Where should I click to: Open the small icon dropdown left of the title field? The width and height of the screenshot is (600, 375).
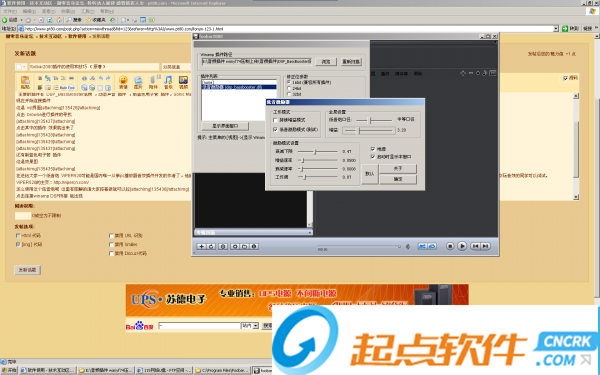[x=21, y=67]
